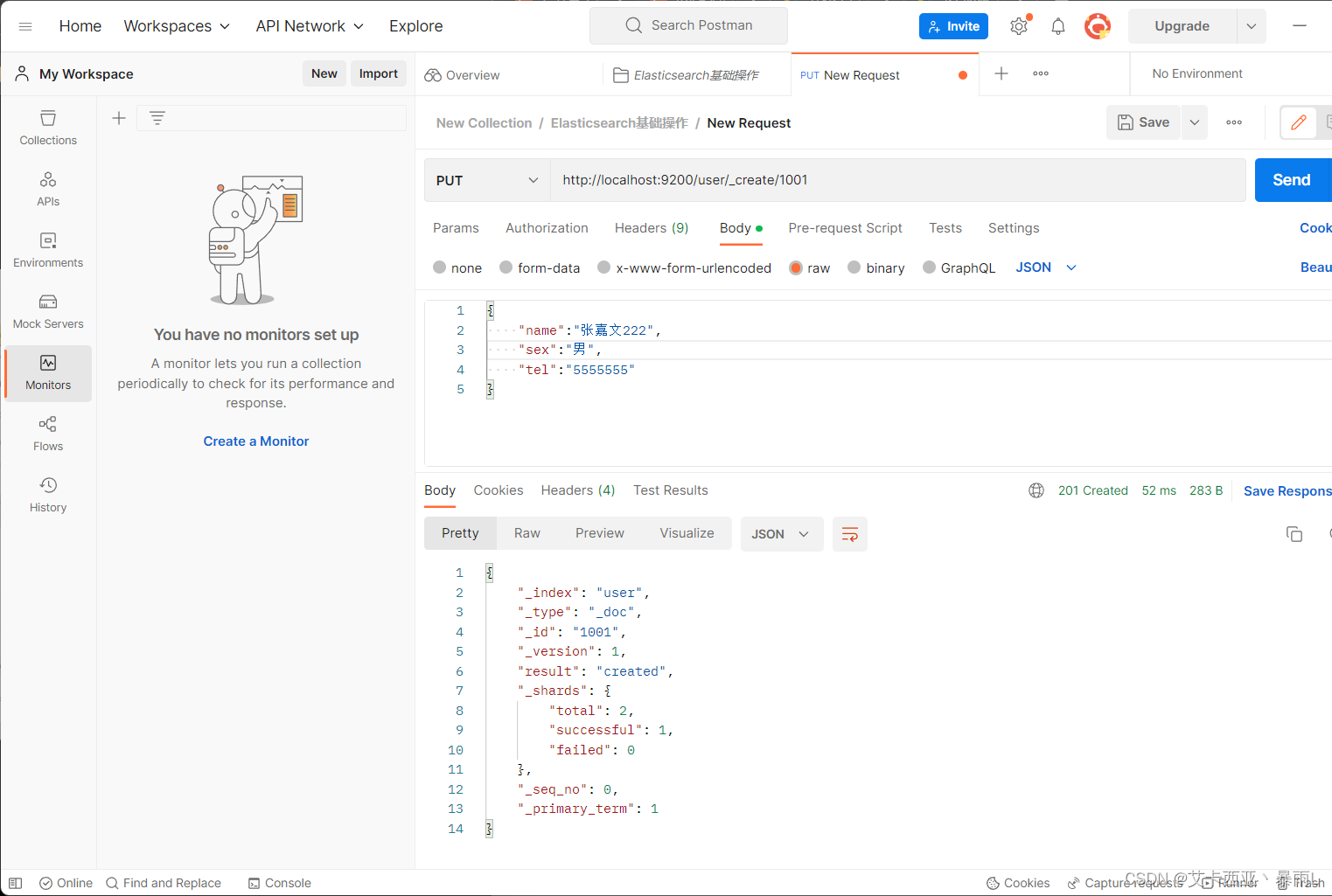Open response JSON format dropdown
1332x896 pixels.
[x=782, y=534]
